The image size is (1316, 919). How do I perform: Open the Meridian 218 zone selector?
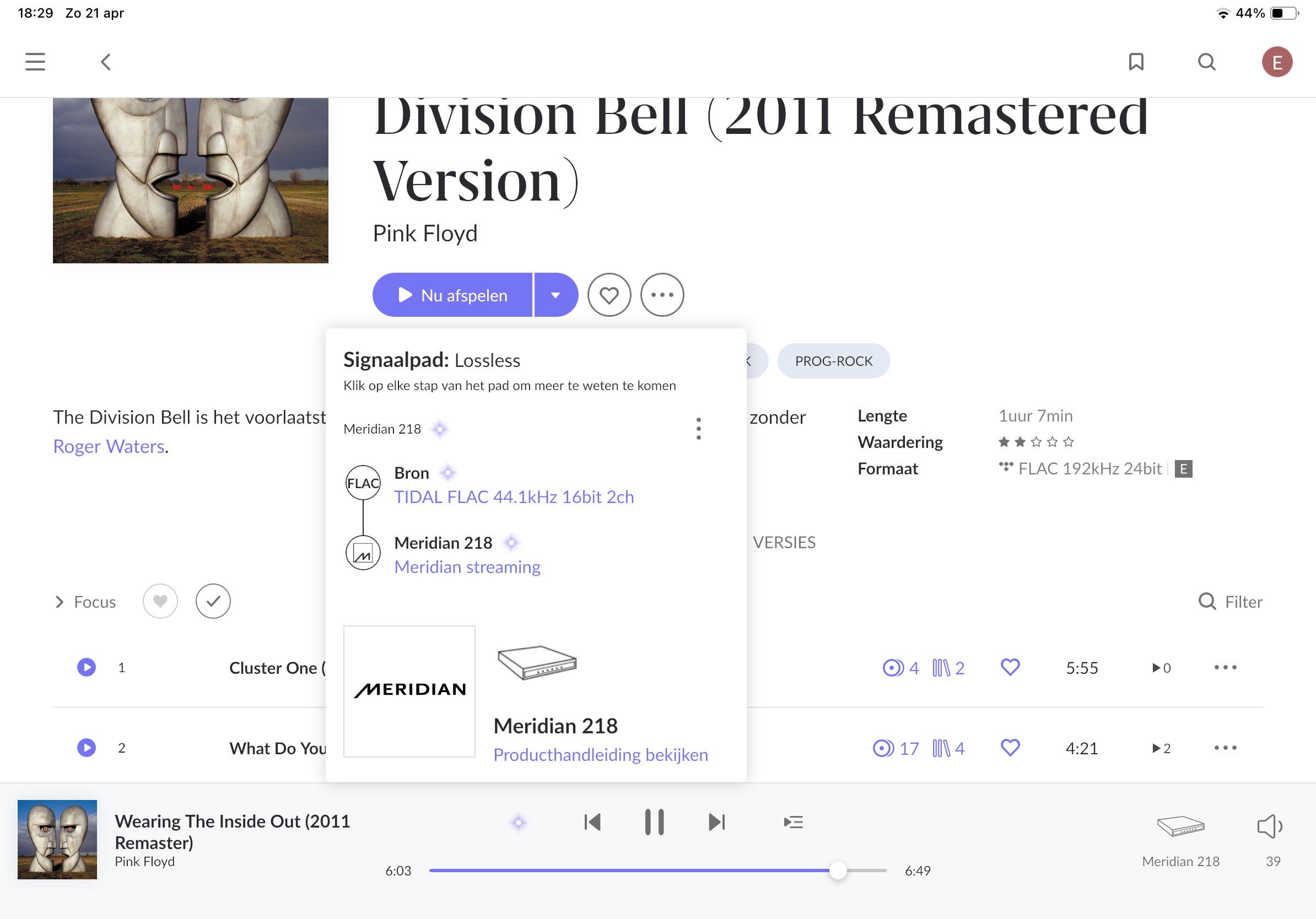(1180, 841)
